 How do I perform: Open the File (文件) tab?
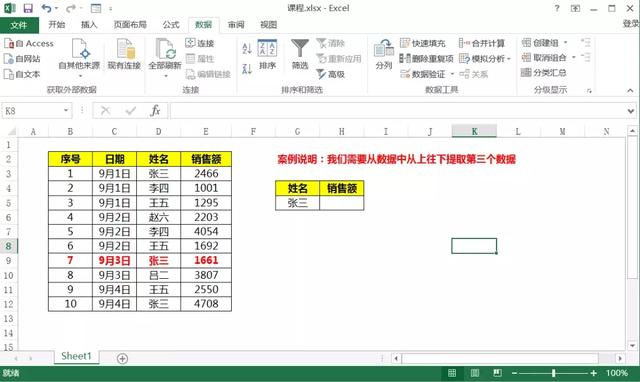click(x=19, y=25)
